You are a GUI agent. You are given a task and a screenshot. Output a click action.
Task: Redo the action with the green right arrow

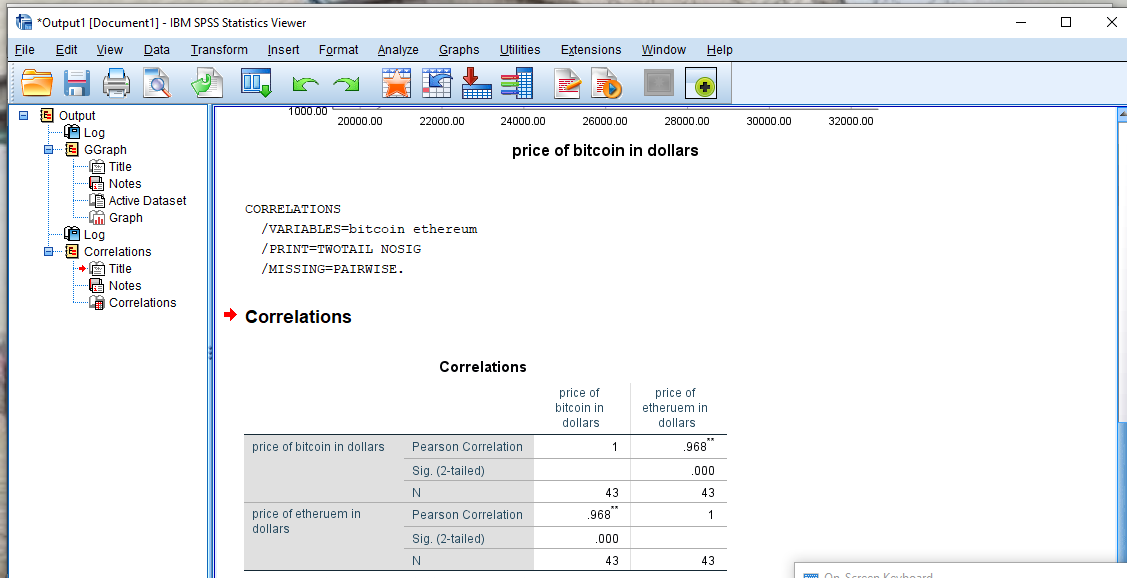pyautogui.click(x=346, y=84)
